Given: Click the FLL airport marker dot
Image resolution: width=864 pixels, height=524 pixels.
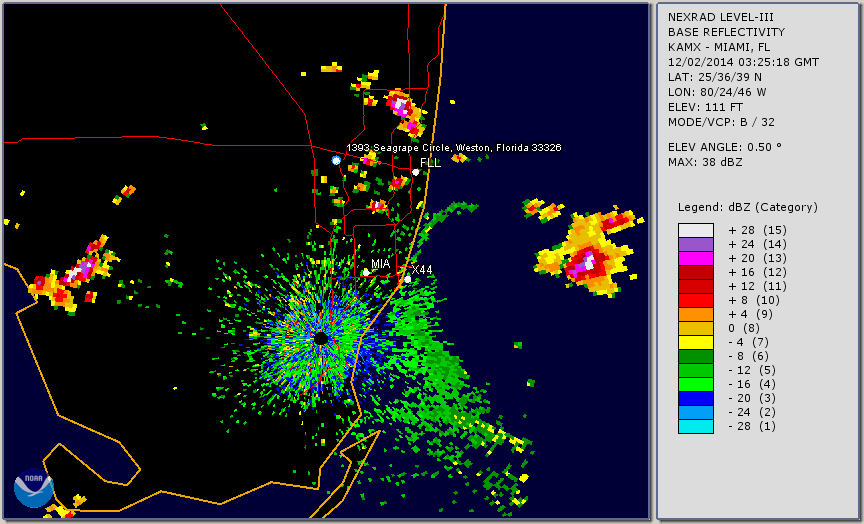Looking at the screenshot, I should click(416, 172).
